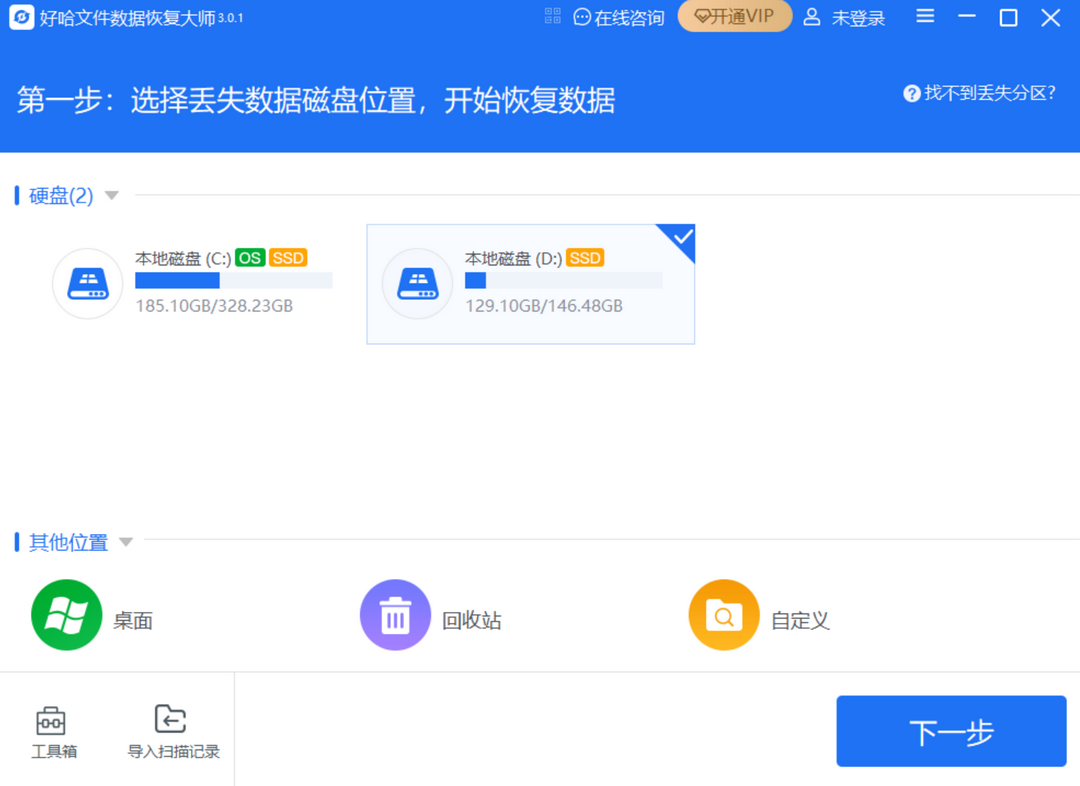Open the 工具箱 toolbox
1080x786 pixels.
(53, 731)
